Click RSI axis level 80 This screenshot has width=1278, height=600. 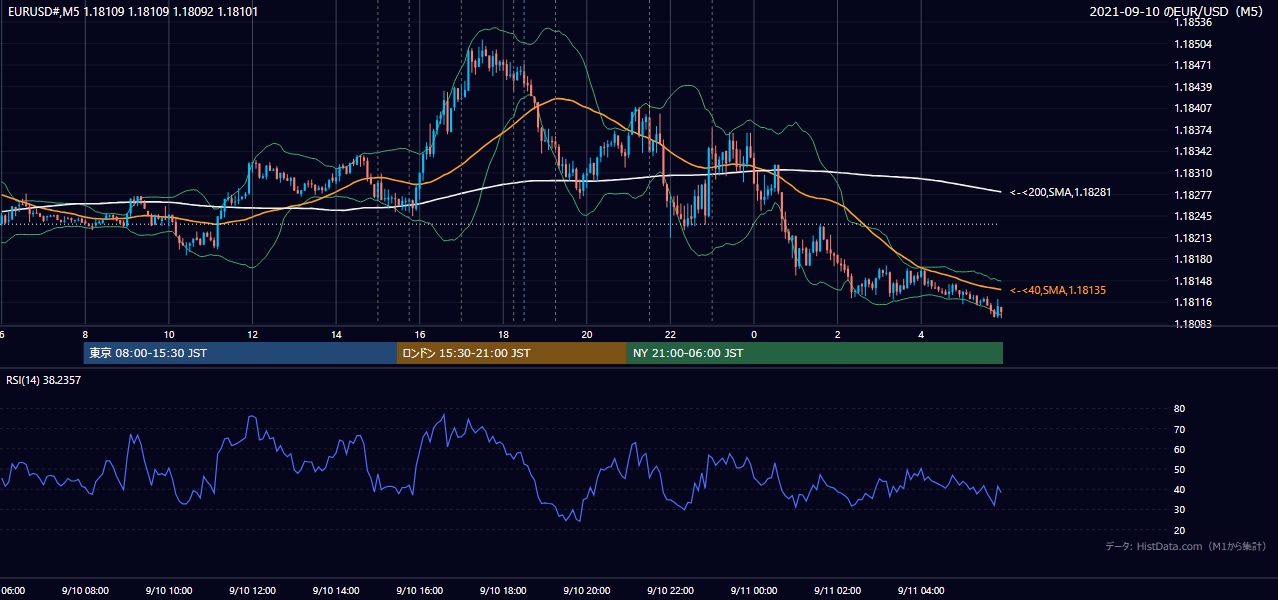1180,409
